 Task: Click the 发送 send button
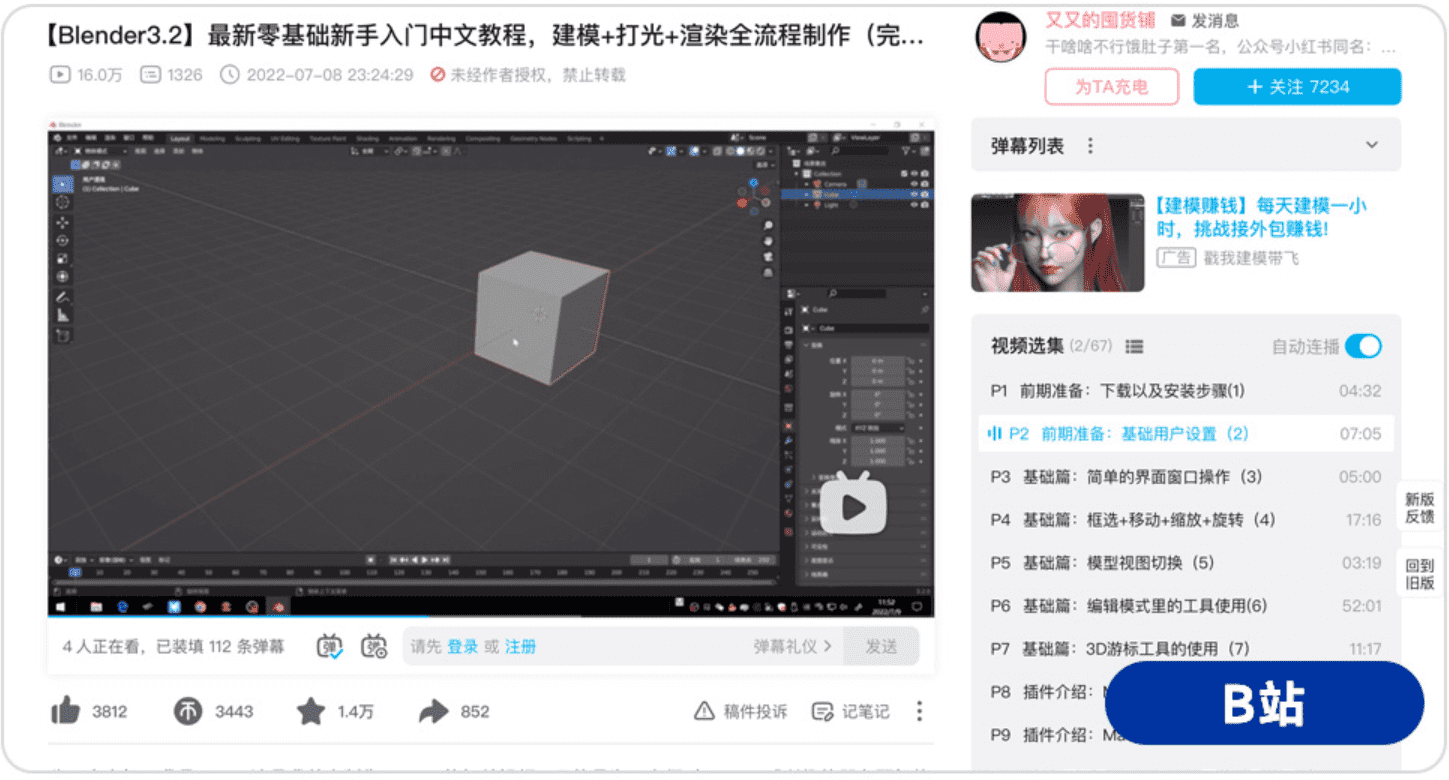click(x=881, y=646)
